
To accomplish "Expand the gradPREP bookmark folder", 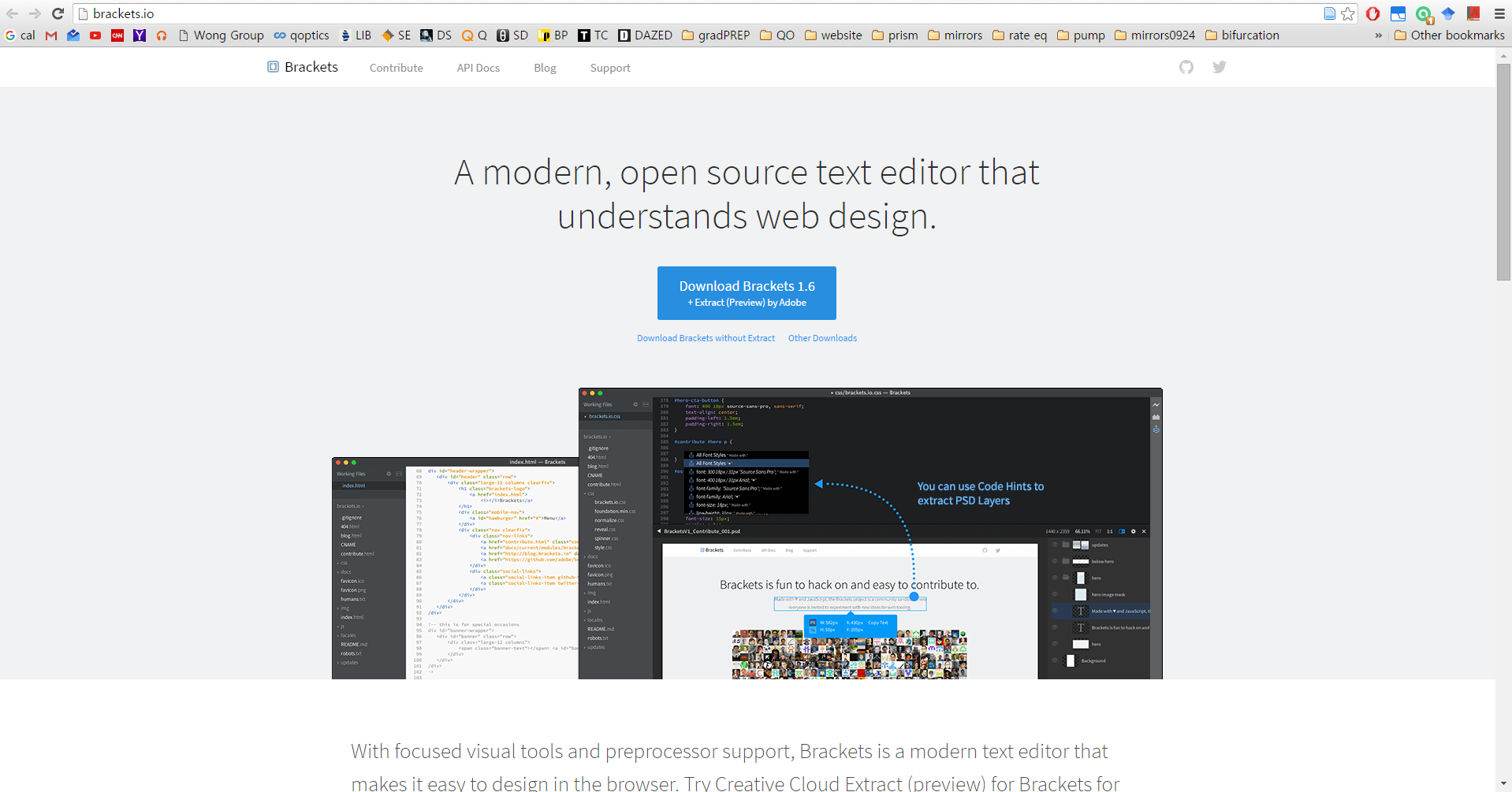I will (716, 35).
